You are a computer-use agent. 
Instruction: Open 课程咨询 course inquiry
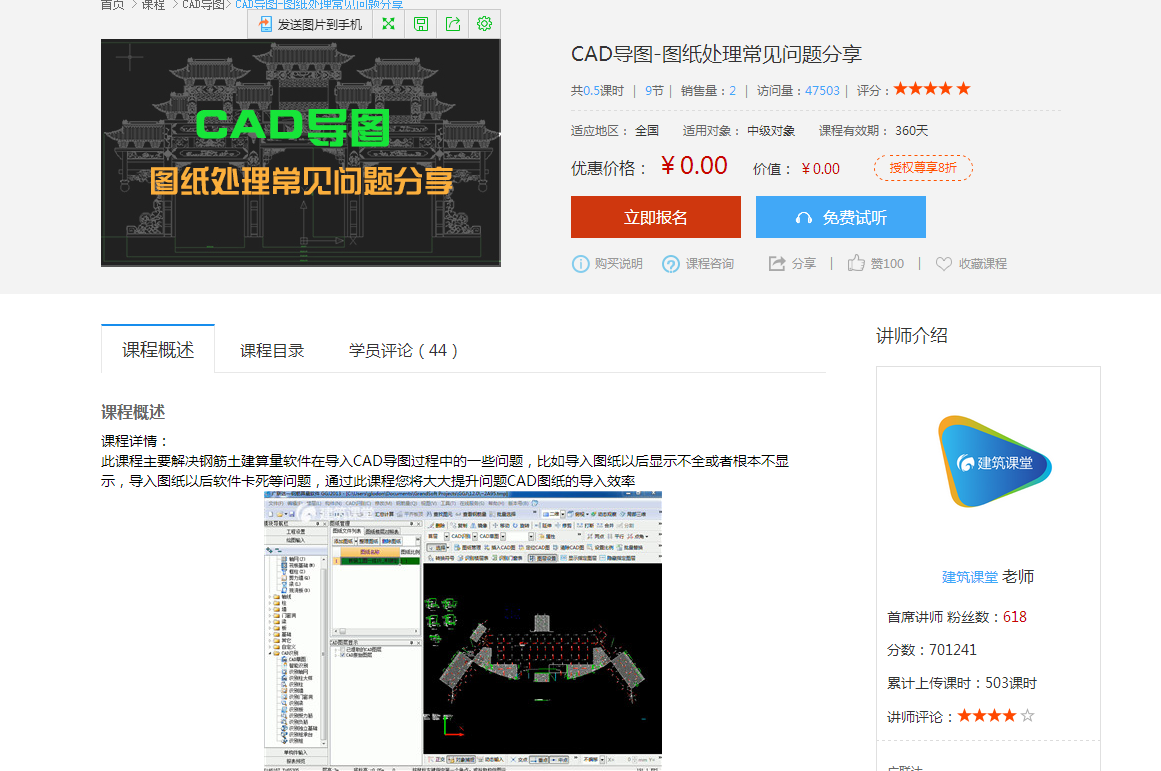coord(698,264)
